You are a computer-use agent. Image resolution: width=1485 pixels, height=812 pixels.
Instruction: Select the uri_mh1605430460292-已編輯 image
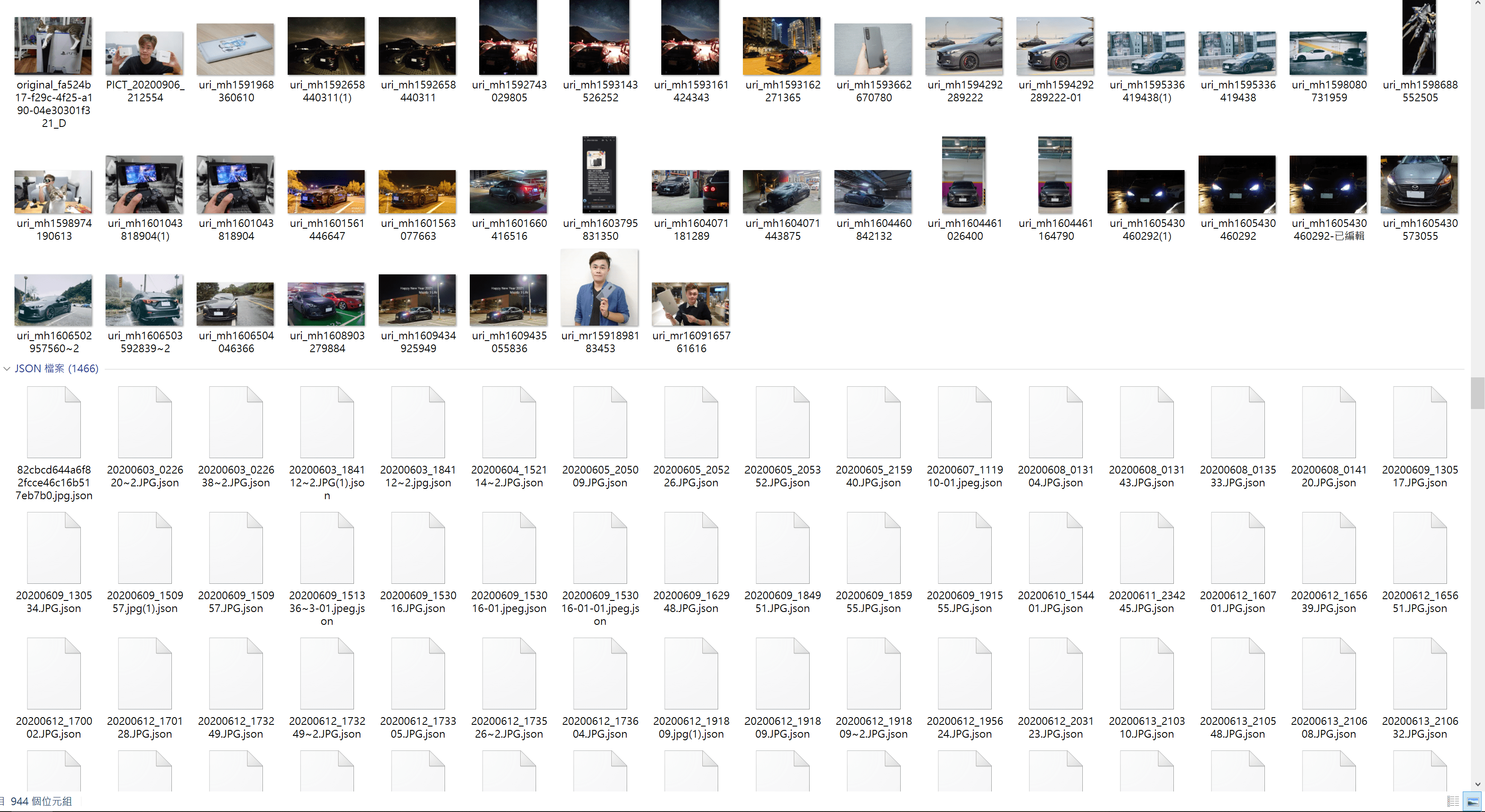click(x=1328, y=185)
